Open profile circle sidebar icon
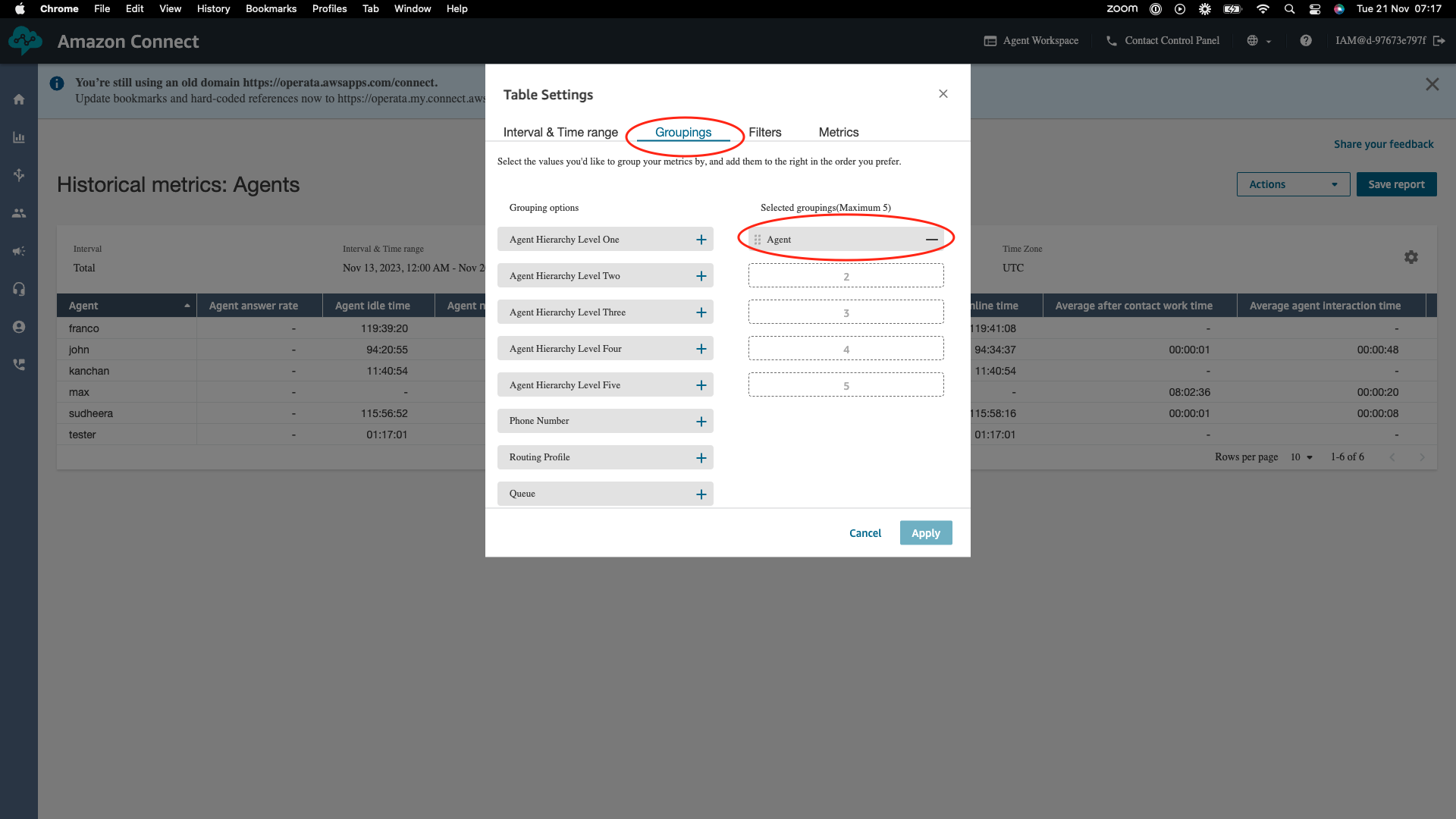The image size is (1456, 819). click(19, 327)
